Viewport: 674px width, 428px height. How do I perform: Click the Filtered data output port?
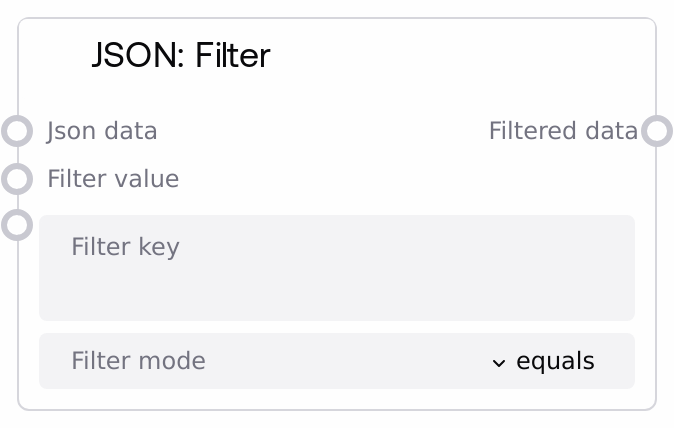656,131
